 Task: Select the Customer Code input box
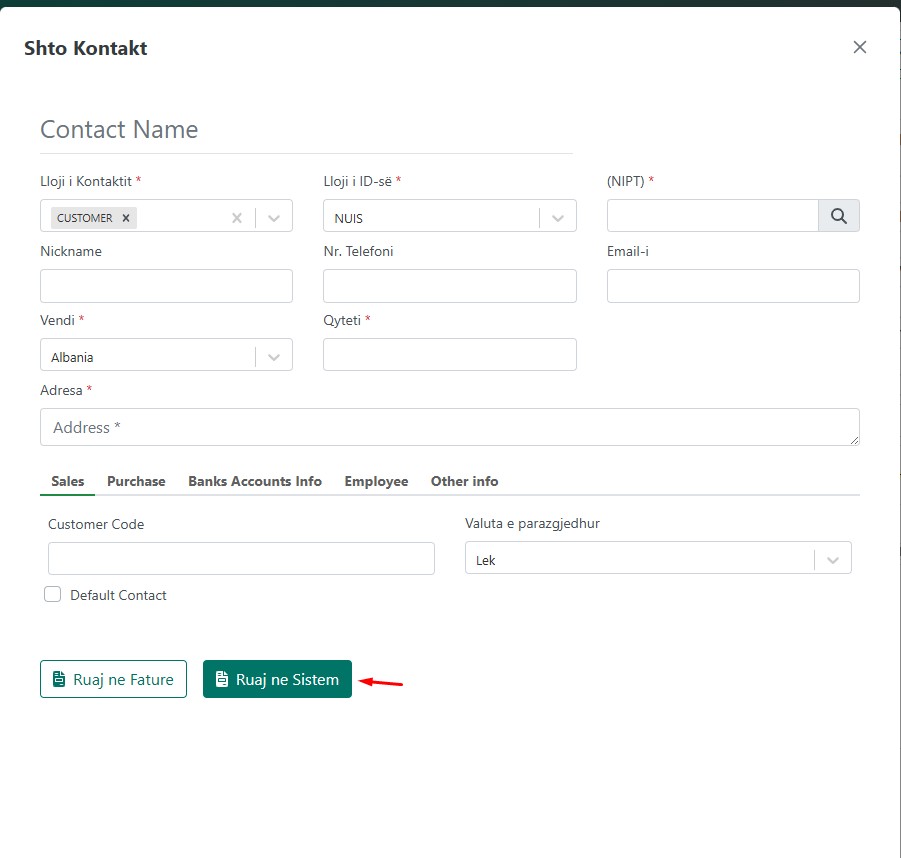pos(241,558)
